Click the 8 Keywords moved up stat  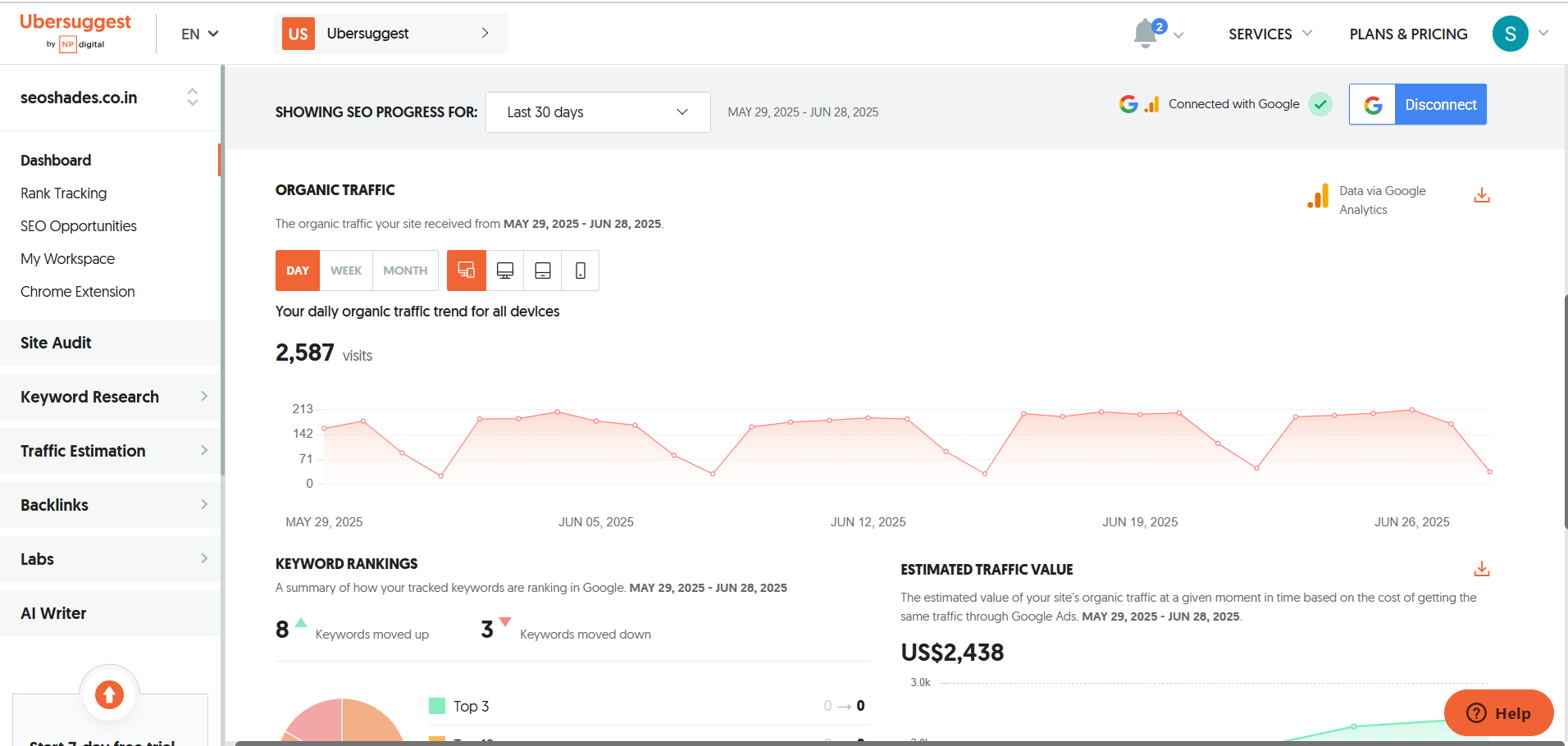coord(352,630)
